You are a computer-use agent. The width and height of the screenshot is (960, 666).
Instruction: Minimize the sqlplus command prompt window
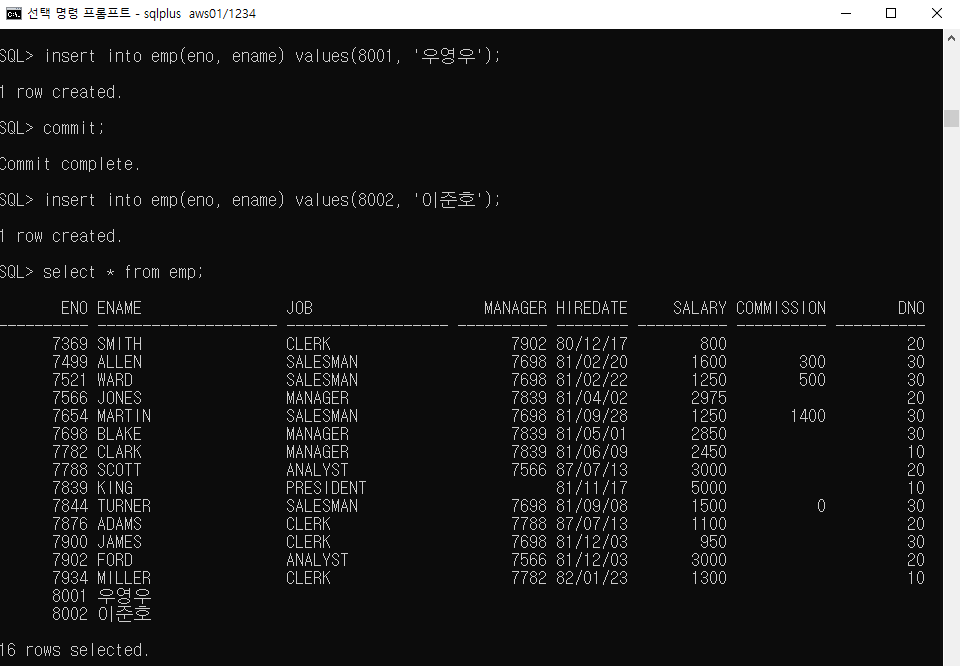pyautogui.click(x=846, y=13)
